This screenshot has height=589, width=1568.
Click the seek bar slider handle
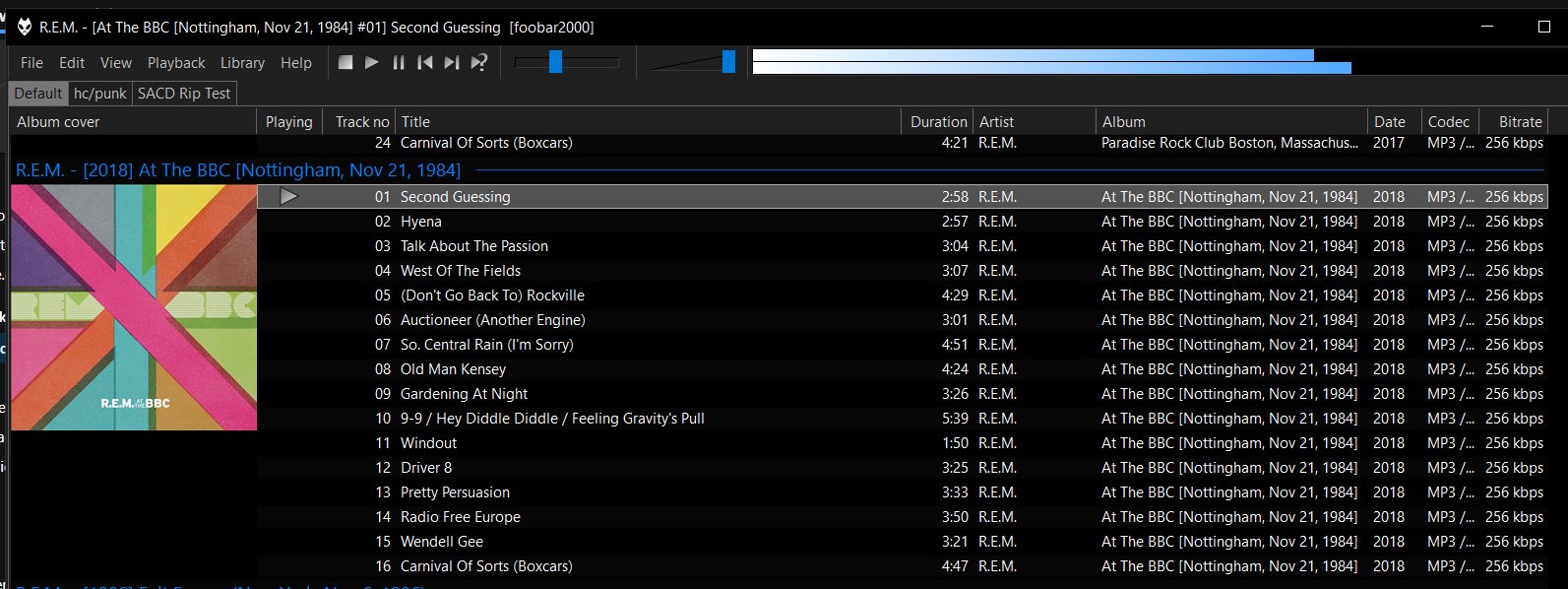click(555, 62)
